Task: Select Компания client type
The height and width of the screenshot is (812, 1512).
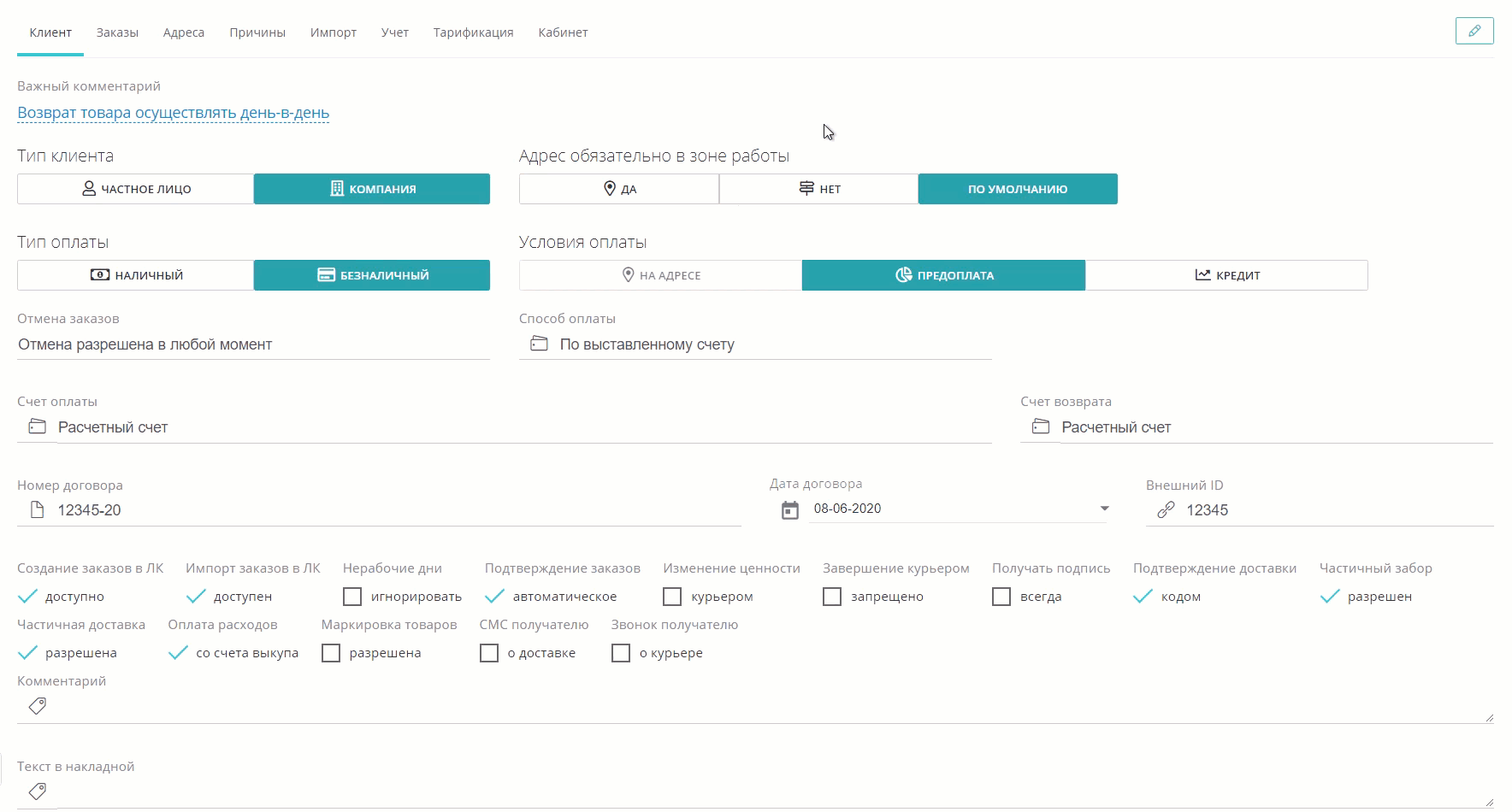Action: pyautogui.click(x=372, y=189)
